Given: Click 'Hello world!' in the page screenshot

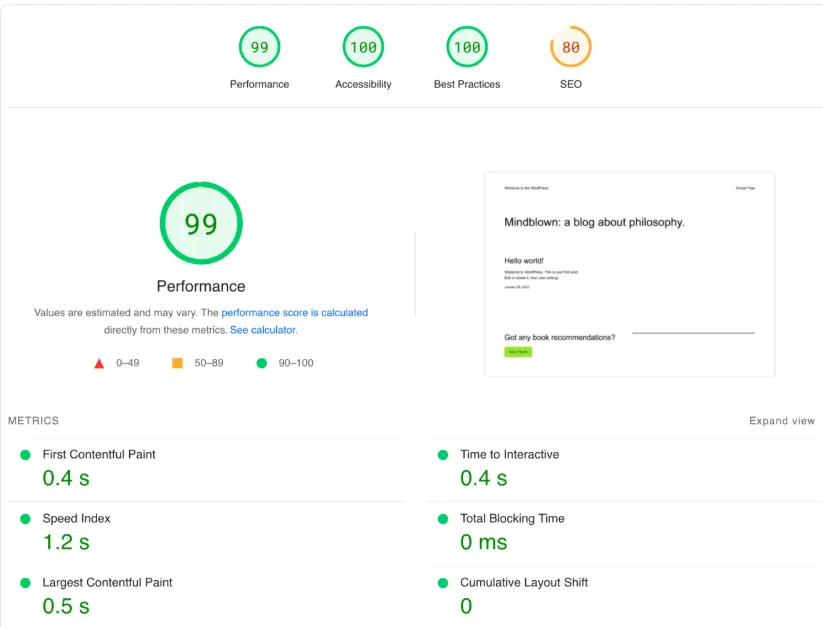Looking at the screenshot, I should [x=524, y=261].
